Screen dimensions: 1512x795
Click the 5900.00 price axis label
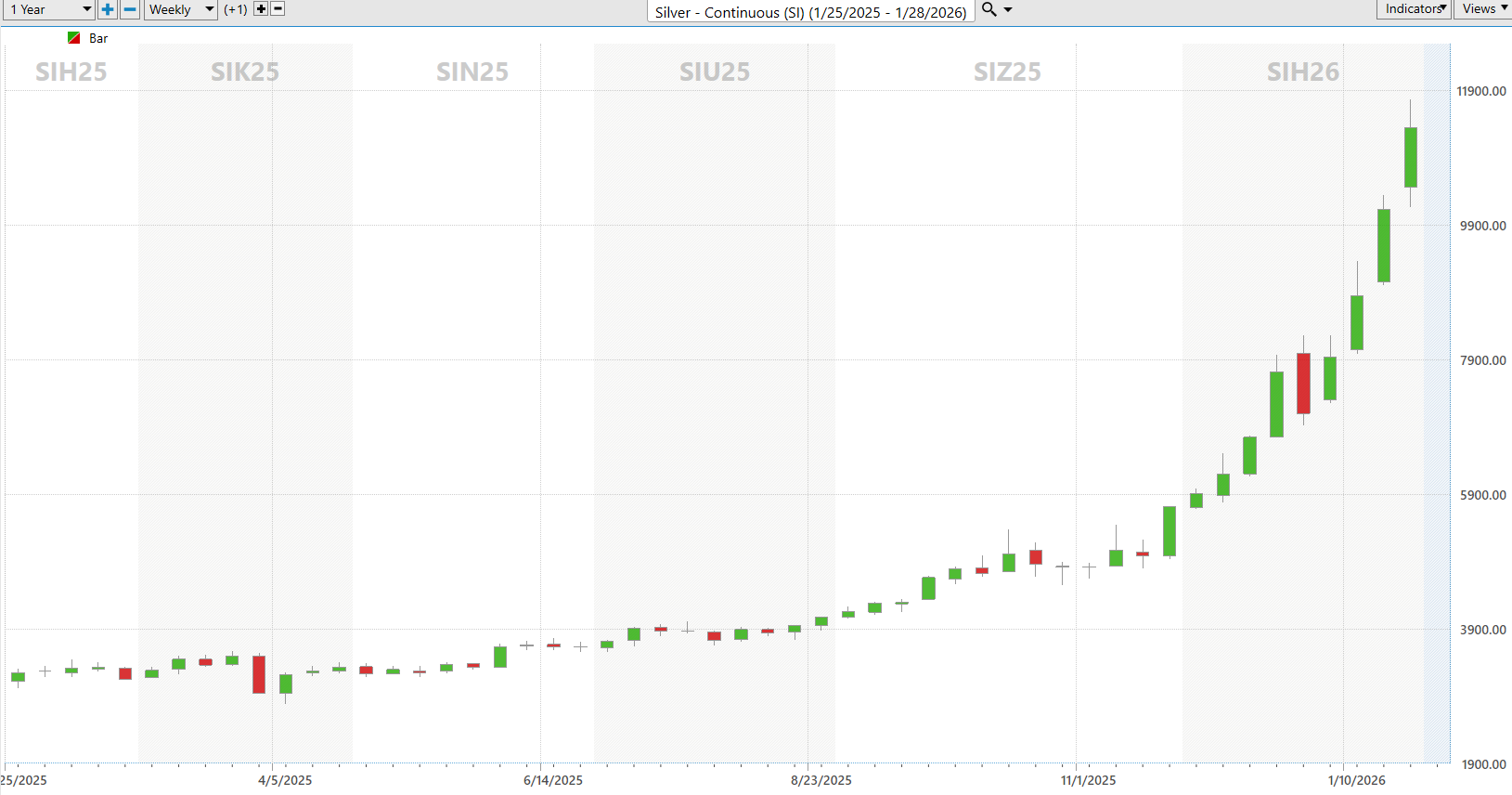(1482, 495)
